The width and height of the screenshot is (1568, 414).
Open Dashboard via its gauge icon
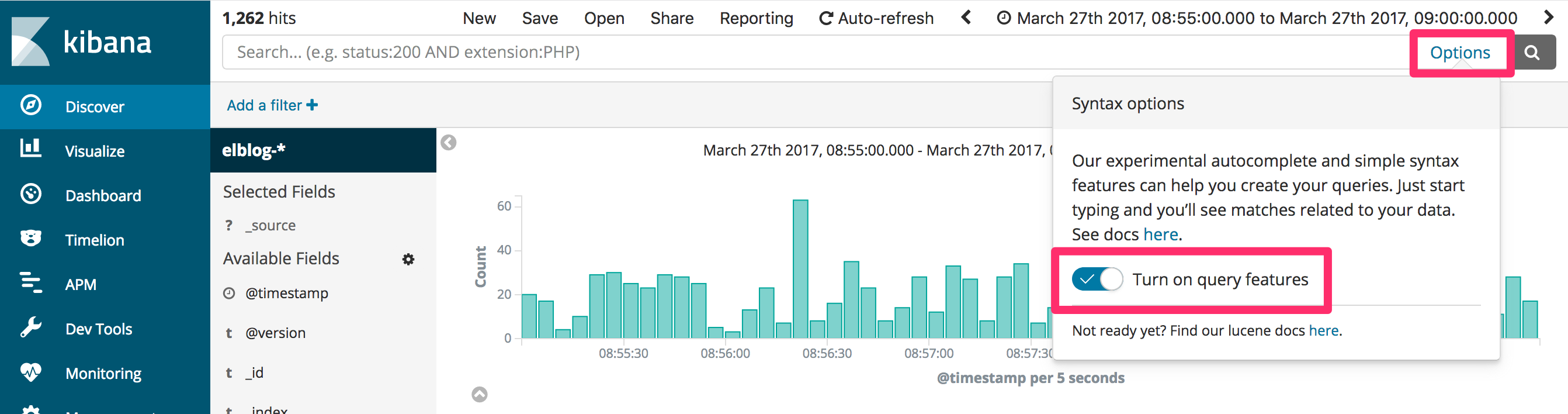(30, 194)
